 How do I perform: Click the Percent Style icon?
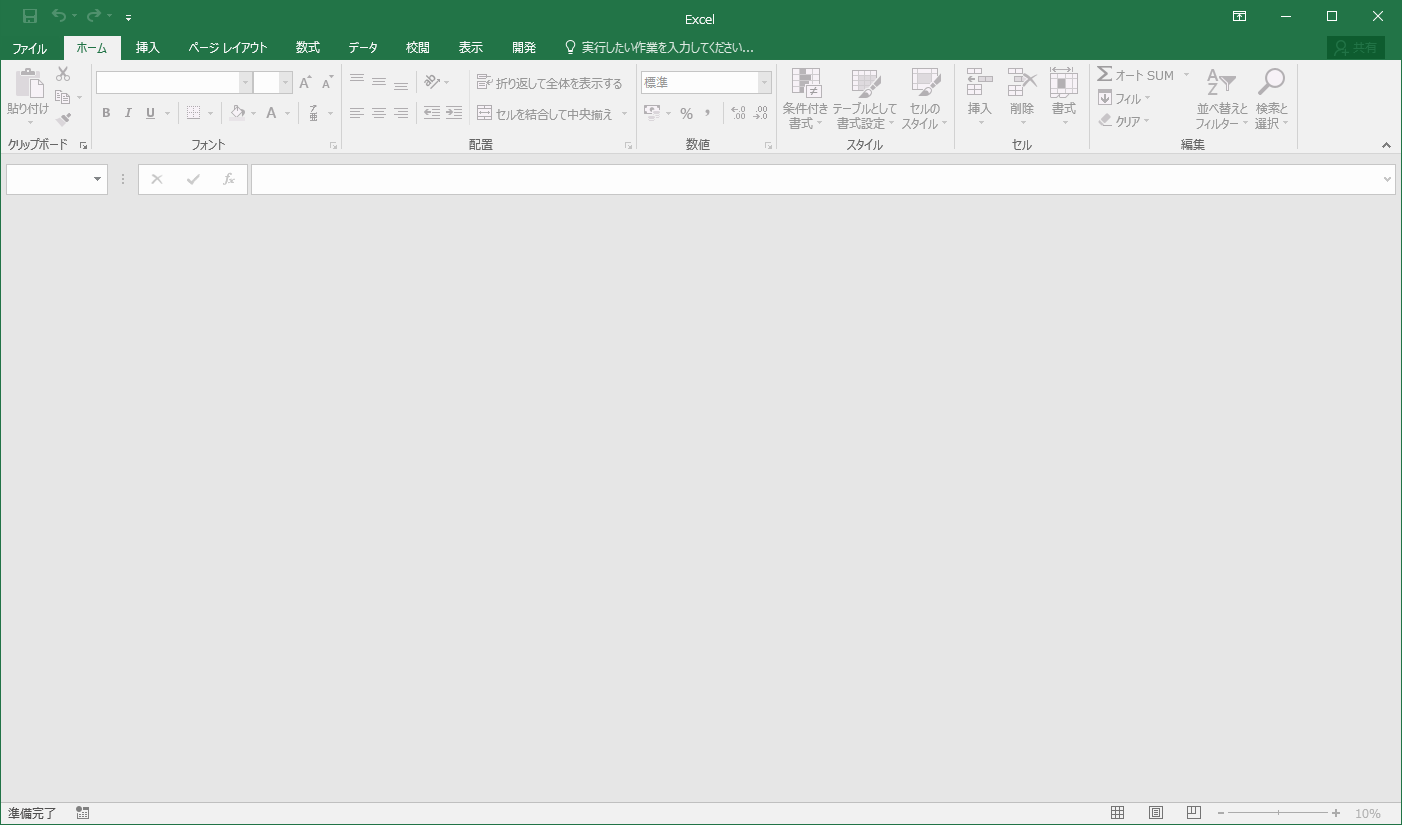click(686, 113)
